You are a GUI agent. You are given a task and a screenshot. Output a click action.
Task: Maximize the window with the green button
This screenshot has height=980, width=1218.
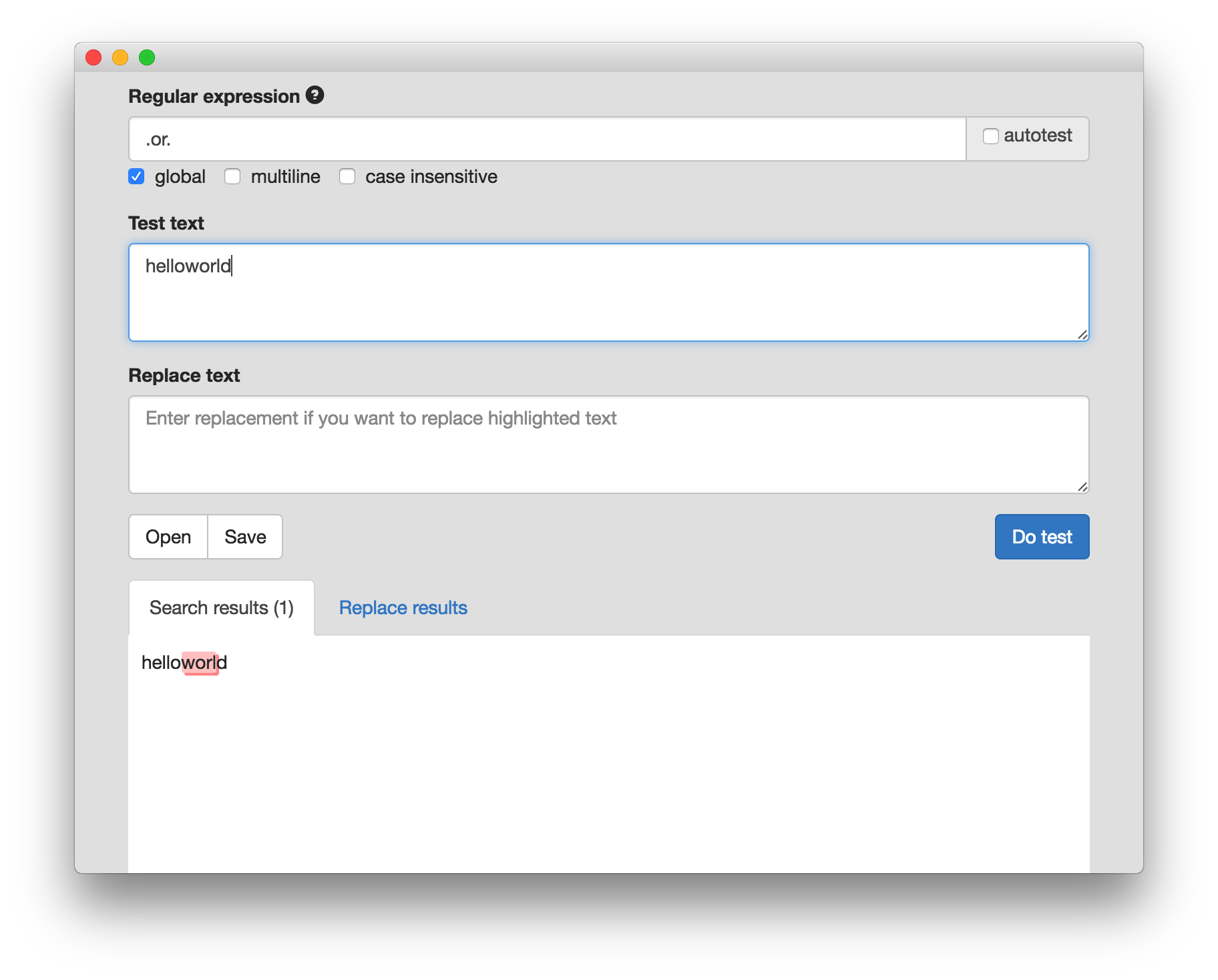[147, 58]
